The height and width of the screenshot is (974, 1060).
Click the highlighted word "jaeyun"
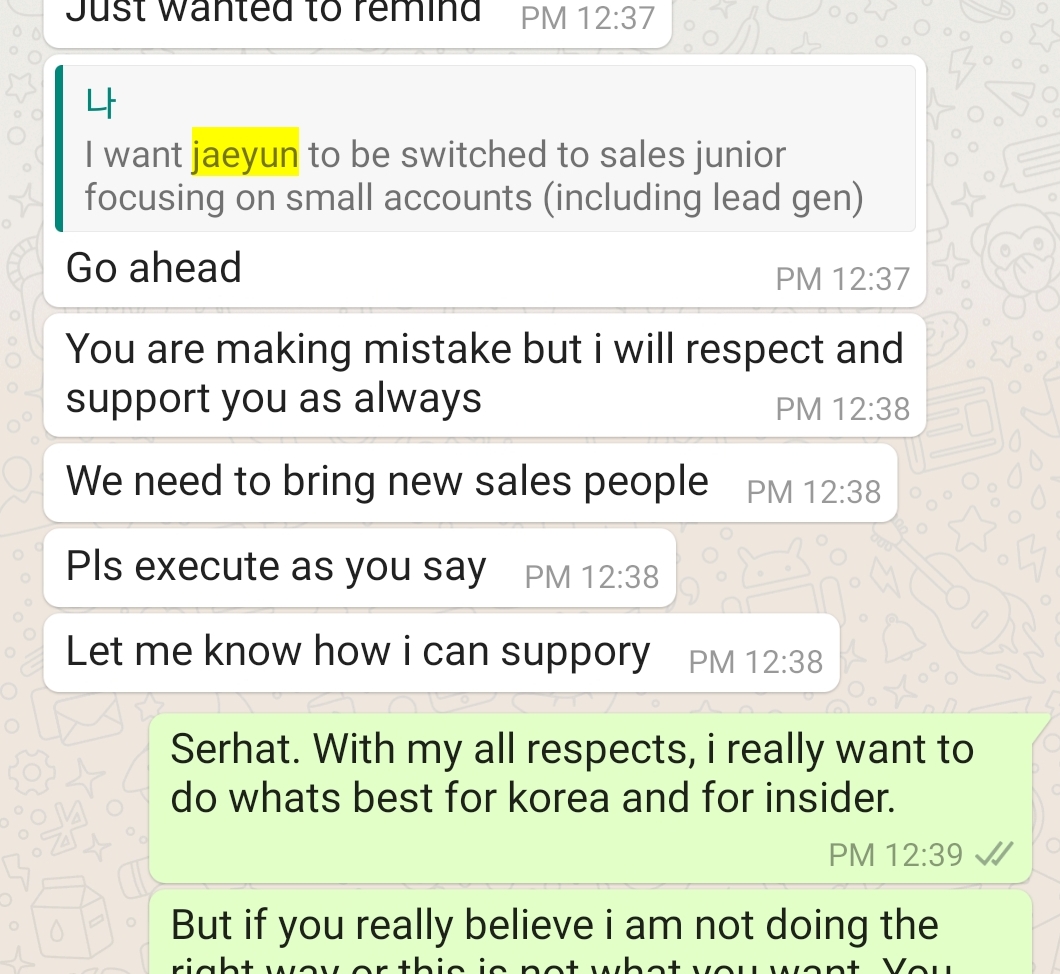(x=245, y=155)
